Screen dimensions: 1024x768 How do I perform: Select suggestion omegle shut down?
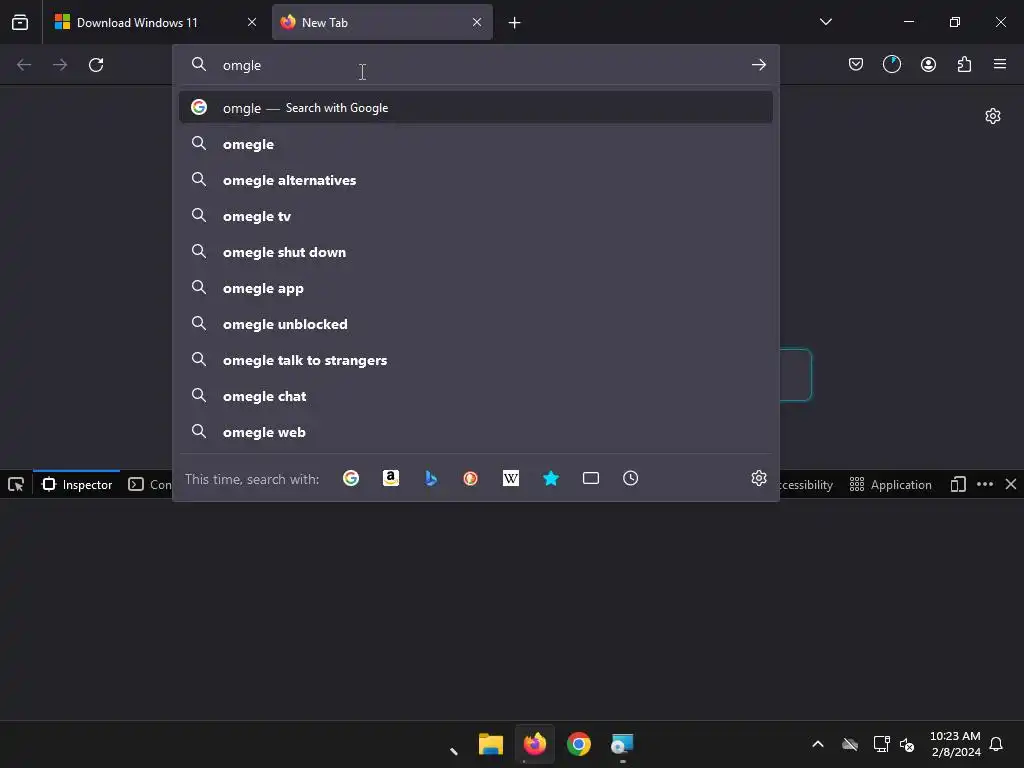pos(476,252)
